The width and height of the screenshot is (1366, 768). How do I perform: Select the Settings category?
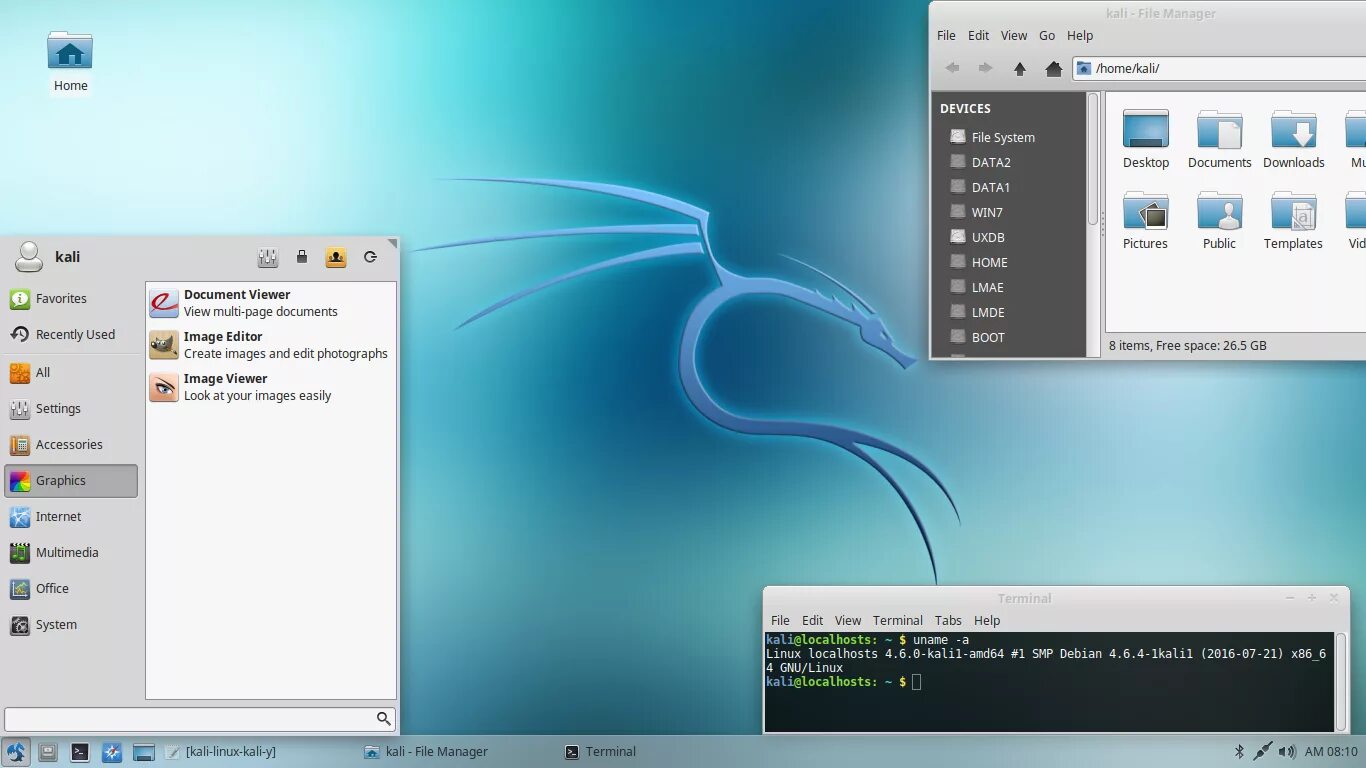point(71,408)
